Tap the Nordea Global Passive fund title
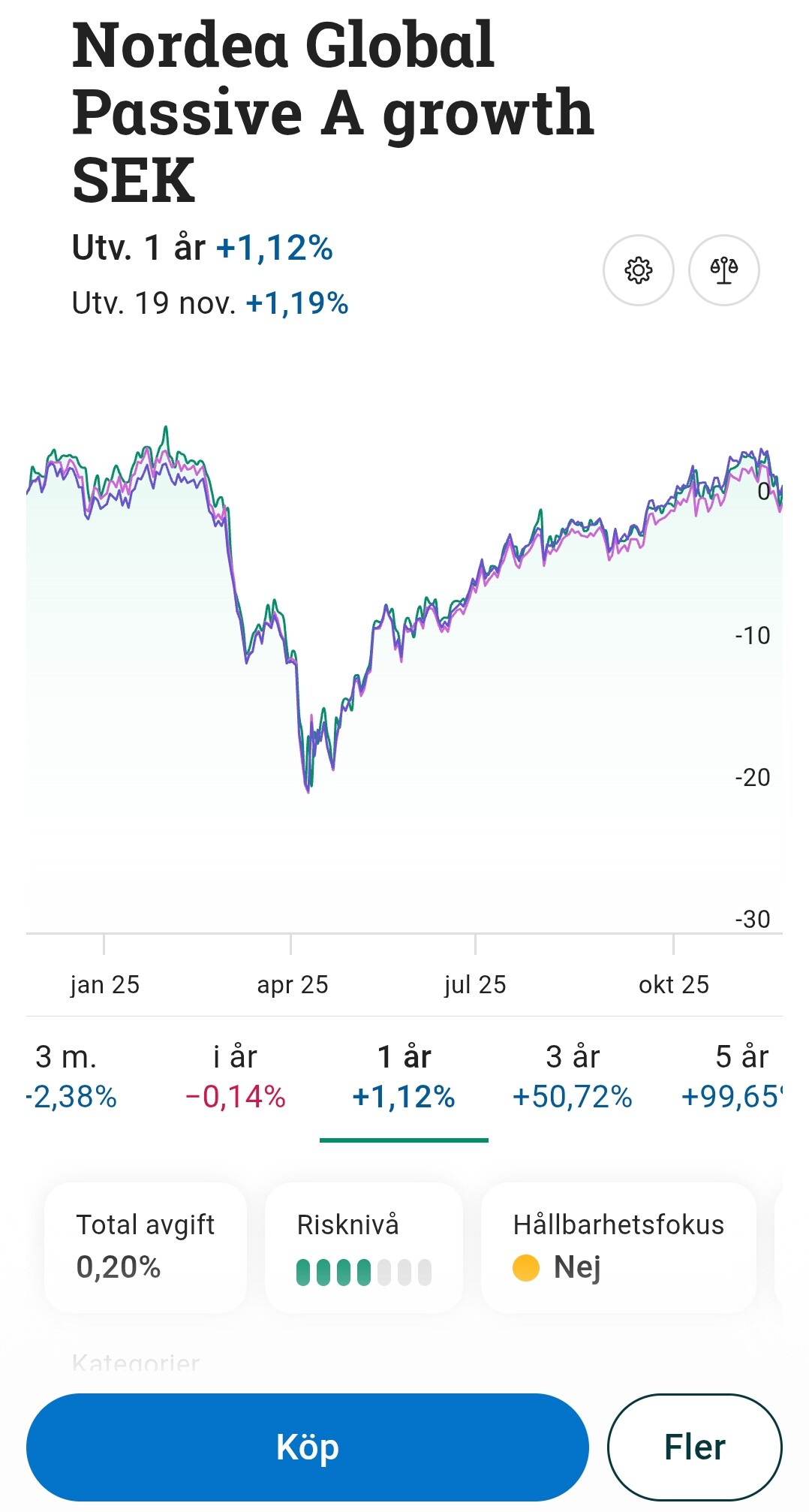809x1512 pixels. (x=333, y=111)
